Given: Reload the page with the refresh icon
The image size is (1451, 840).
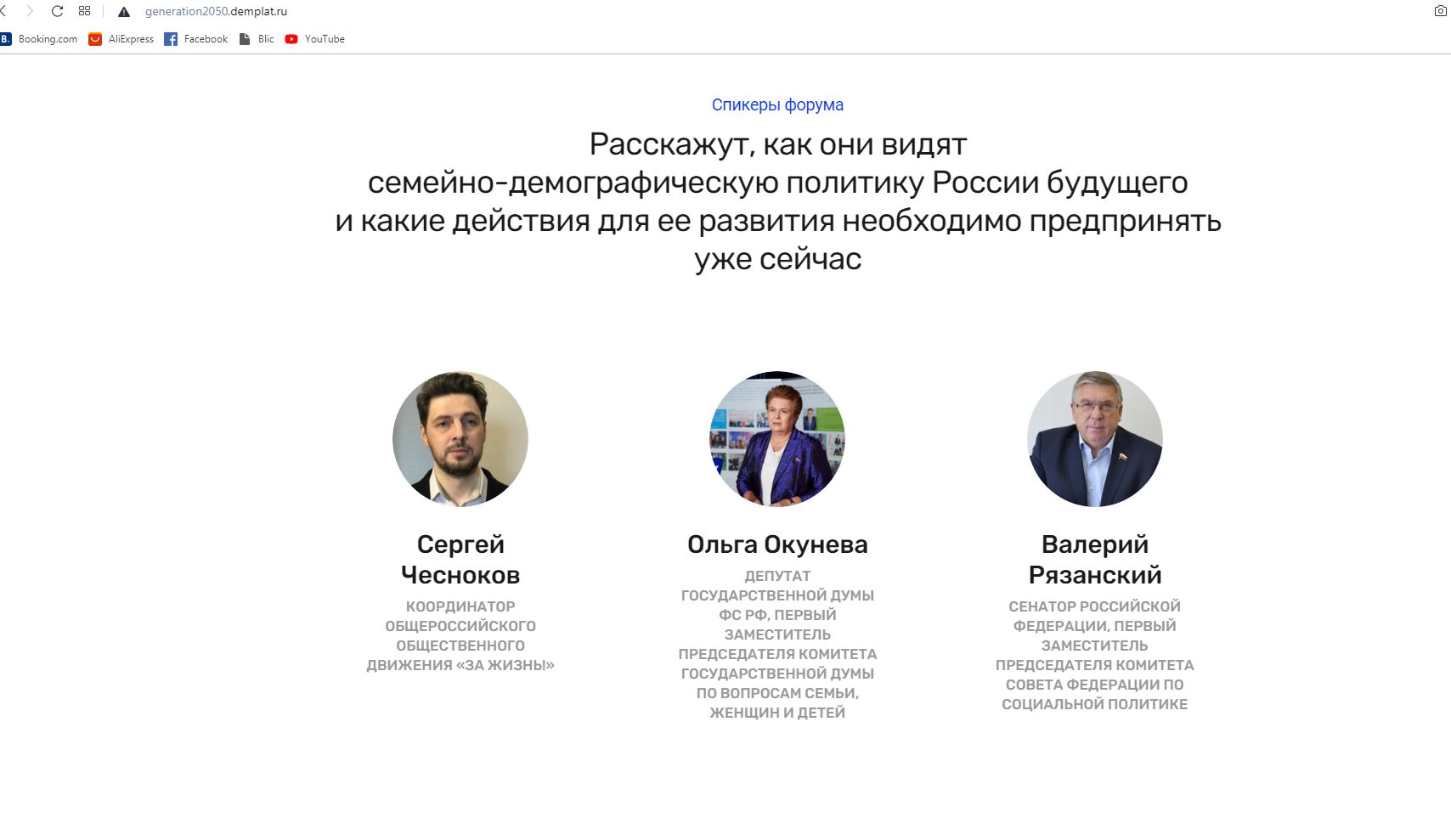Looking at the screenshot, I should coord(57,12).
